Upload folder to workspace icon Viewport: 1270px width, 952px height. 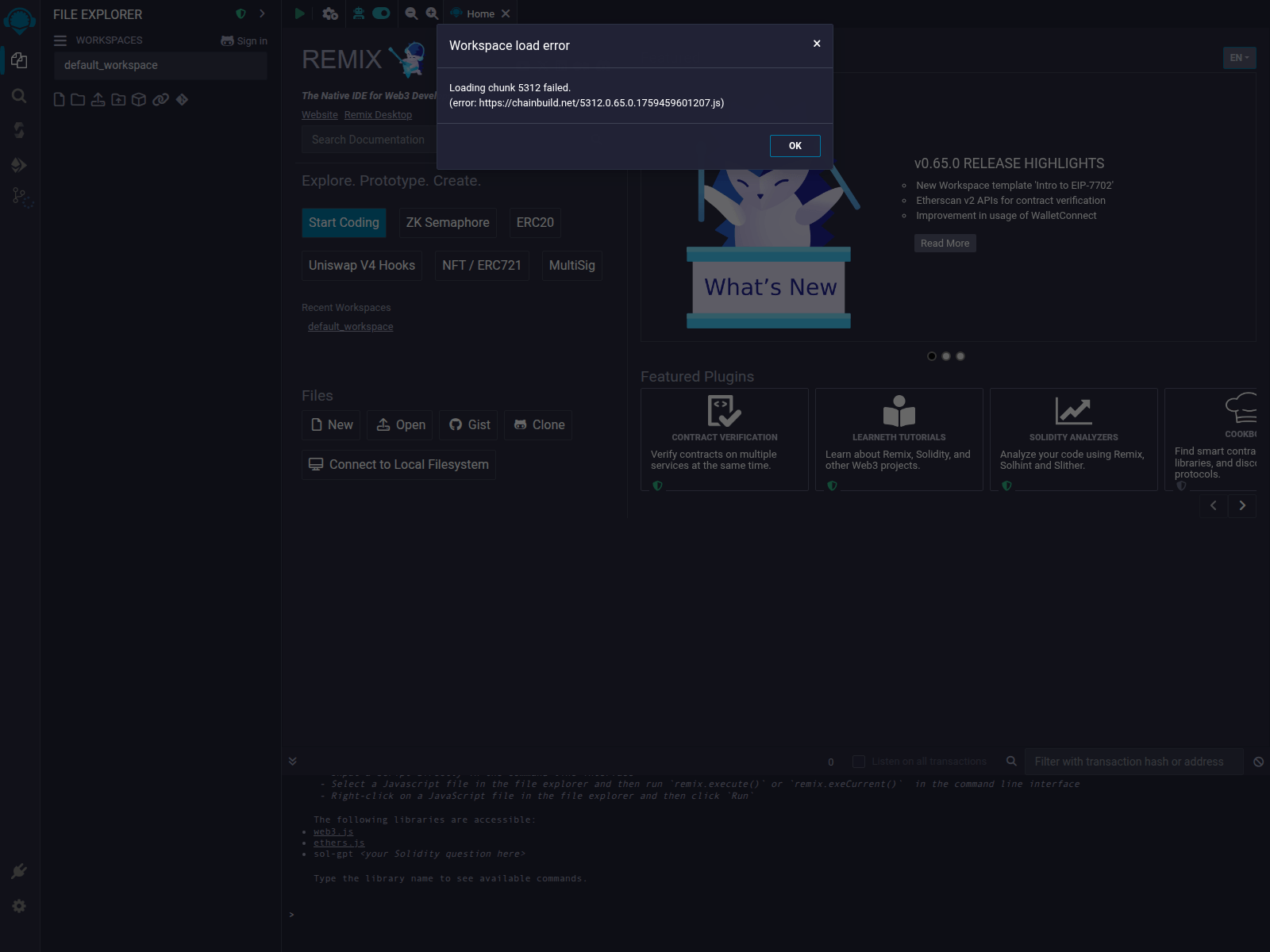click(x=118, y=99)
